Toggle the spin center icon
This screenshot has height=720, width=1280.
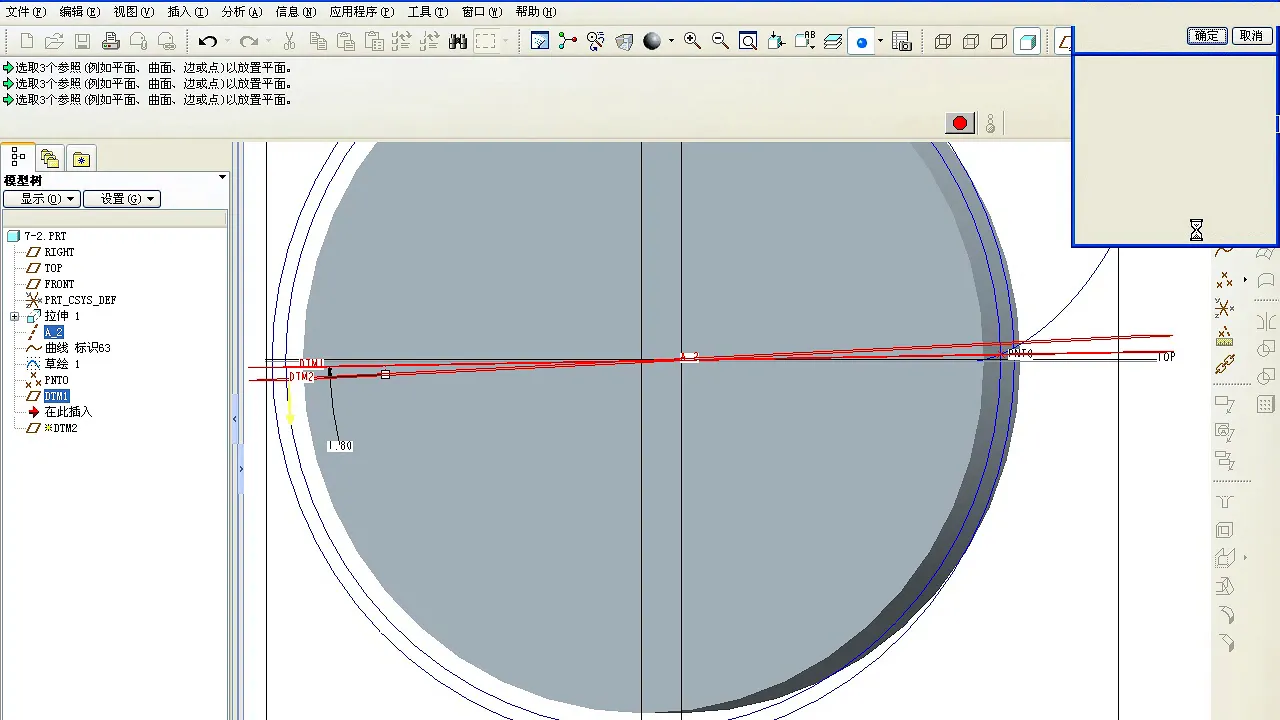[568, 41]
